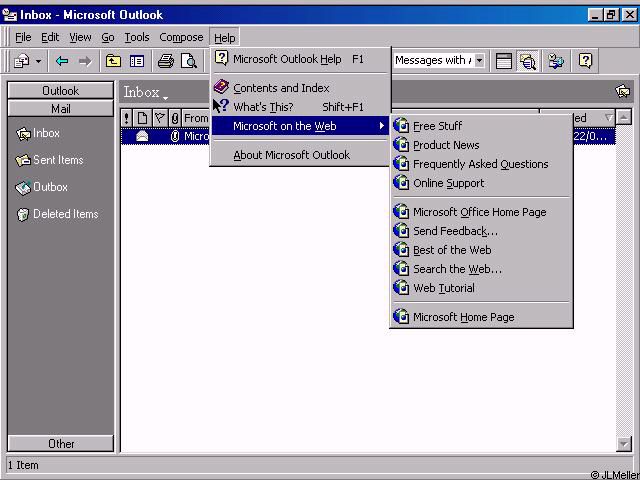The height and width of the screenshot is (480, 640).
Task: Click the Print Preview toolbar icon
Action: pyautogui.click(x=189, y=61)
